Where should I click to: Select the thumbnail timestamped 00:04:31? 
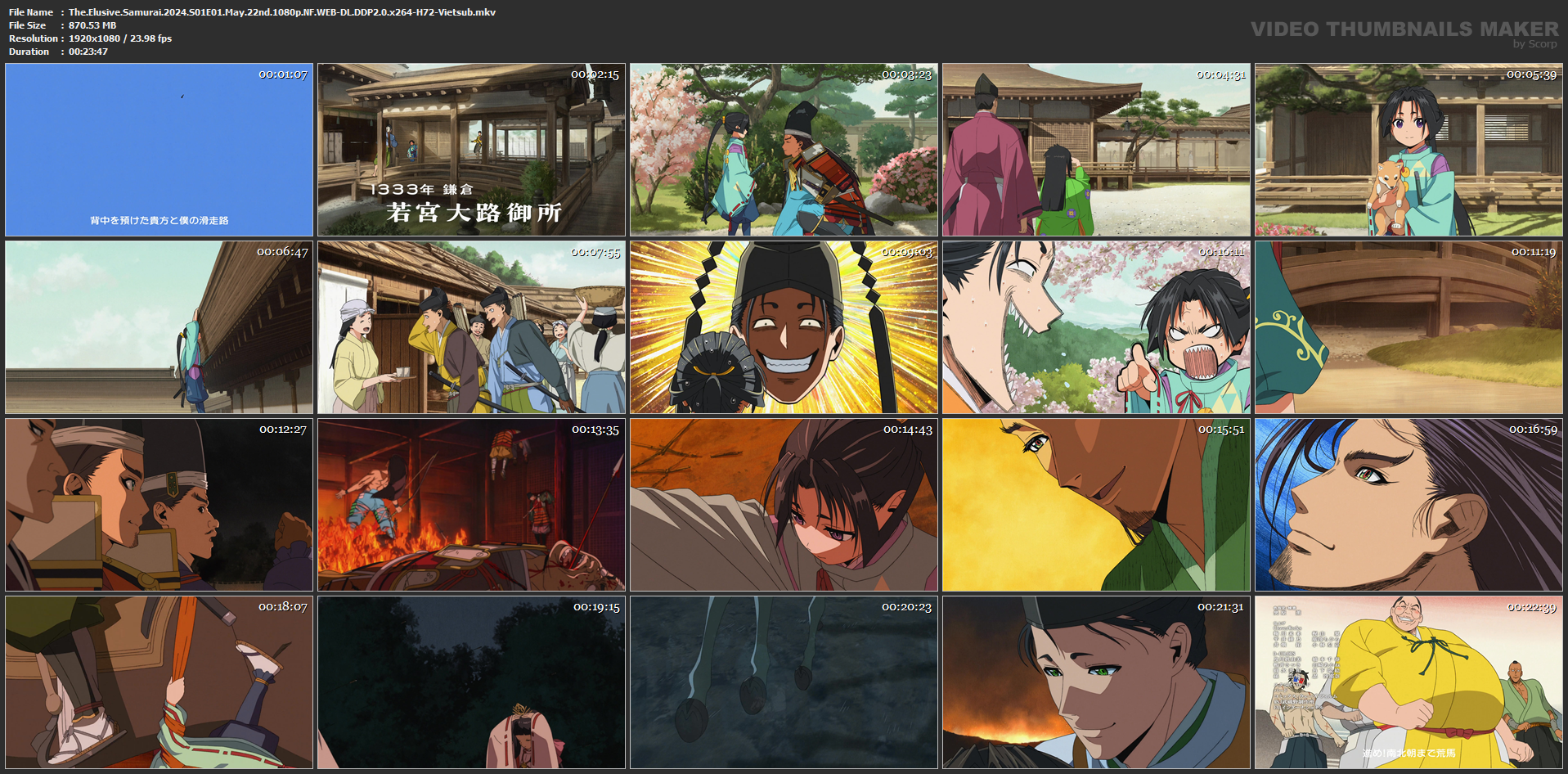point(1097,151)
